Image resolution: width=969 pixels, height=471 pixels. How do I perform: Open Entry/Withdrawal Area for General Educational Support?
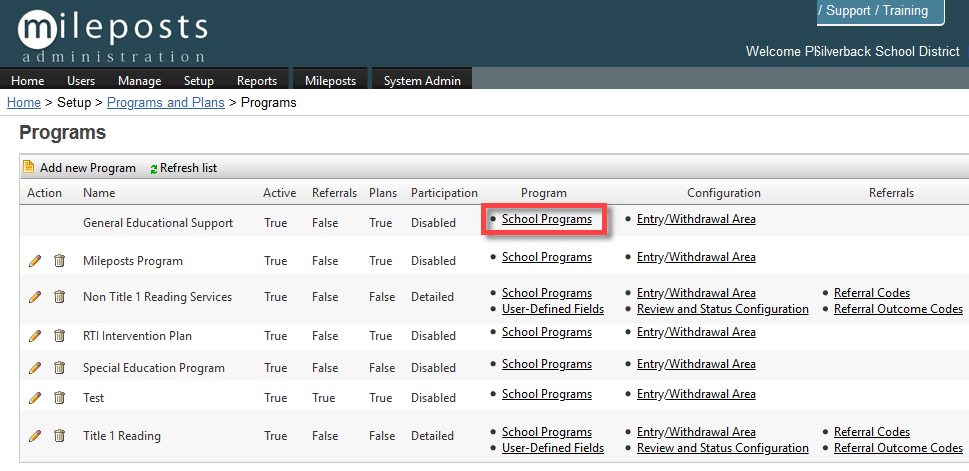click(696, 219)
